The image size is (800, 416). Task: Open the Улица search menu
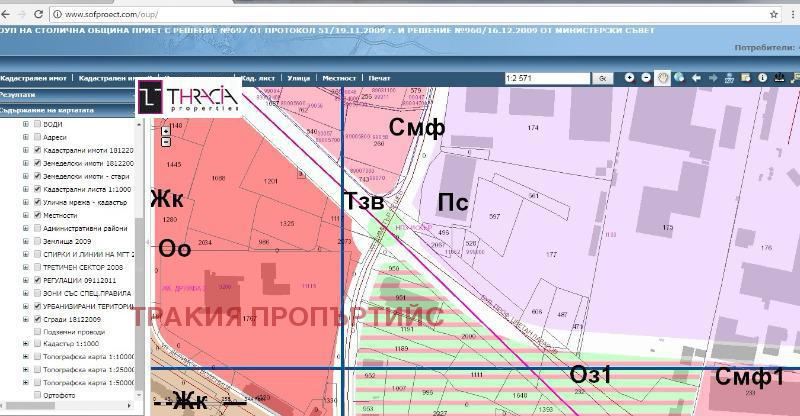click(298, 78)
